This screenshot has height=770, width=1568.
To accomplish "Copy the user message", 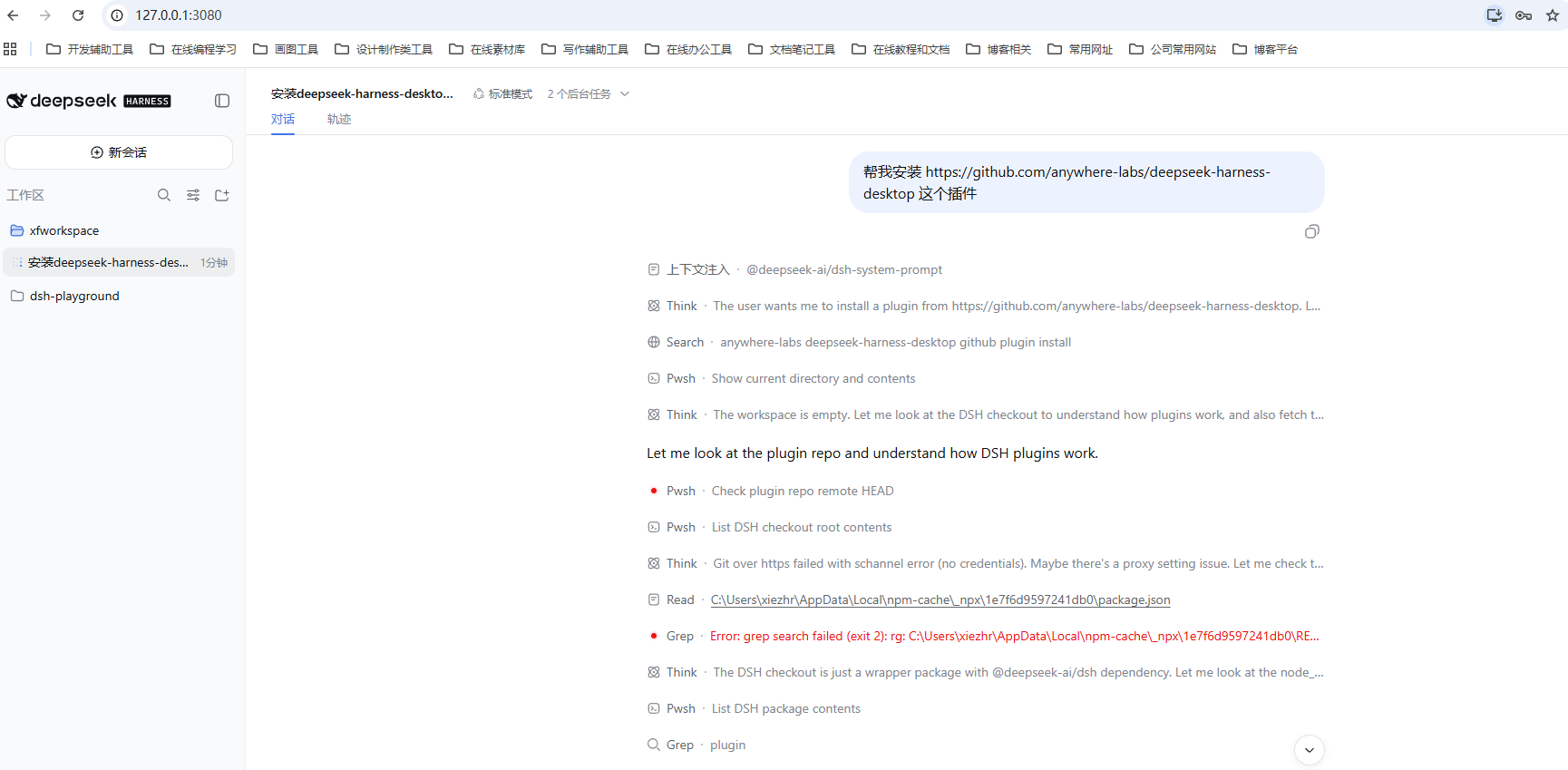I will click(1311, 232).
